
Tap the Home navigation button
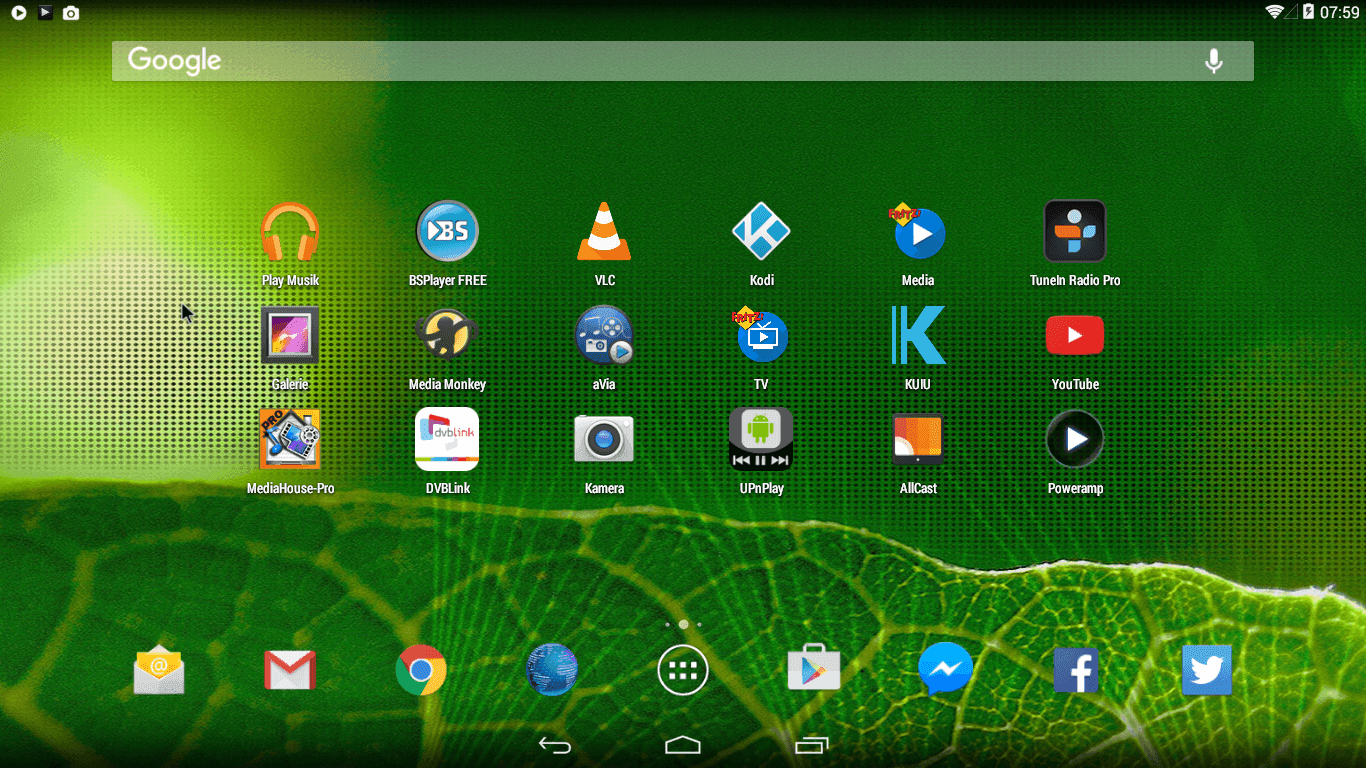683,745
